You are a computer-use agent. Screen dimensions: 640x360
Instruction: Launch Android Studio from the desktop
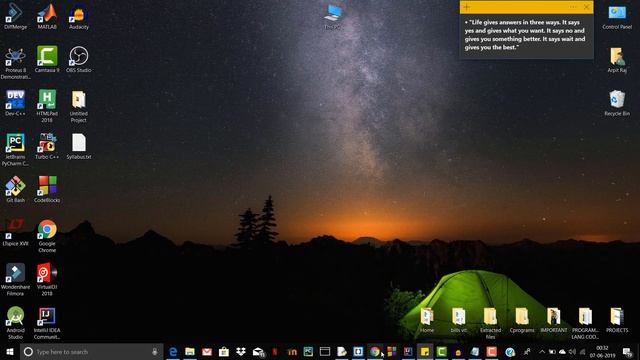(x=15, y=323)
